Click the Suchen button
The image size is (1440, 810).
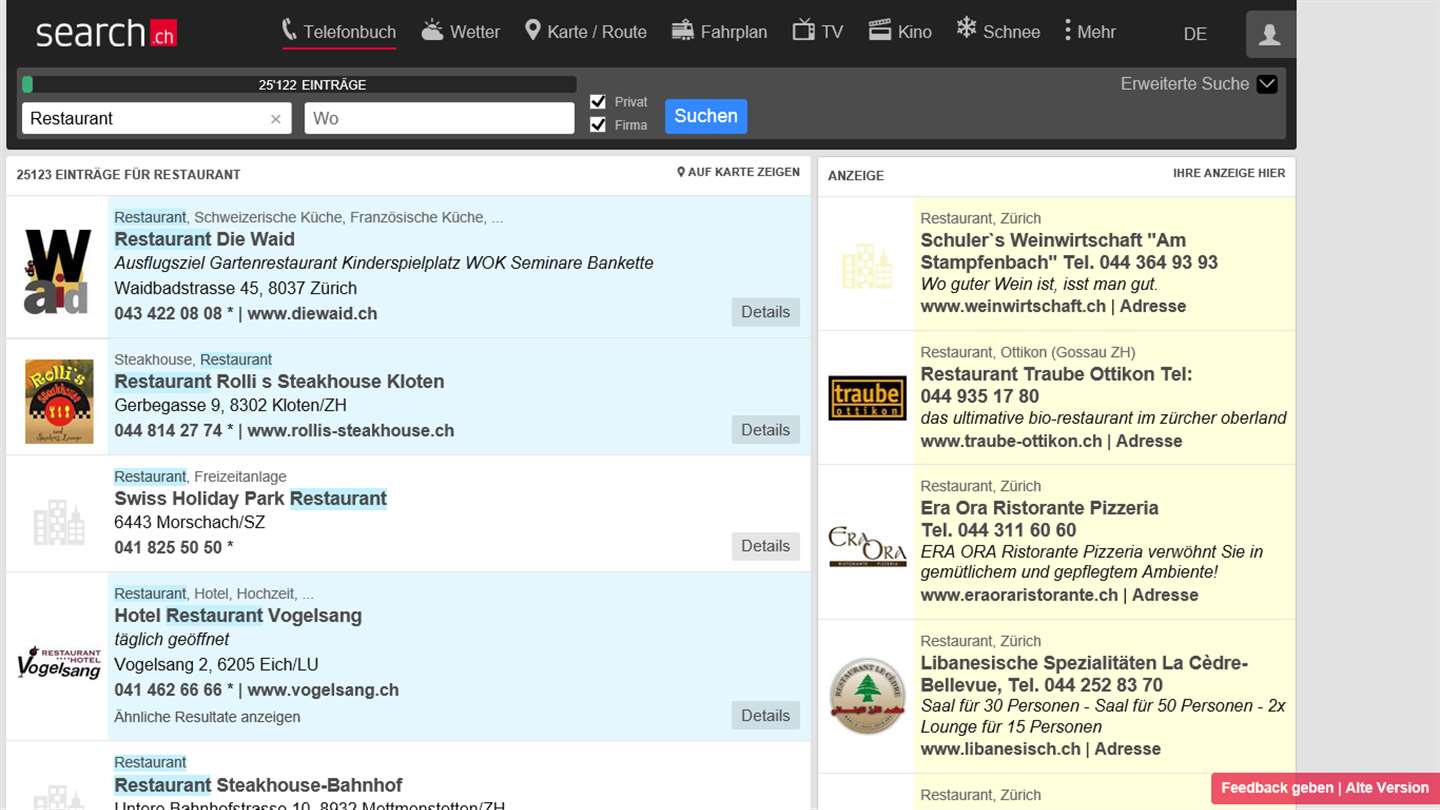point(706,116)
